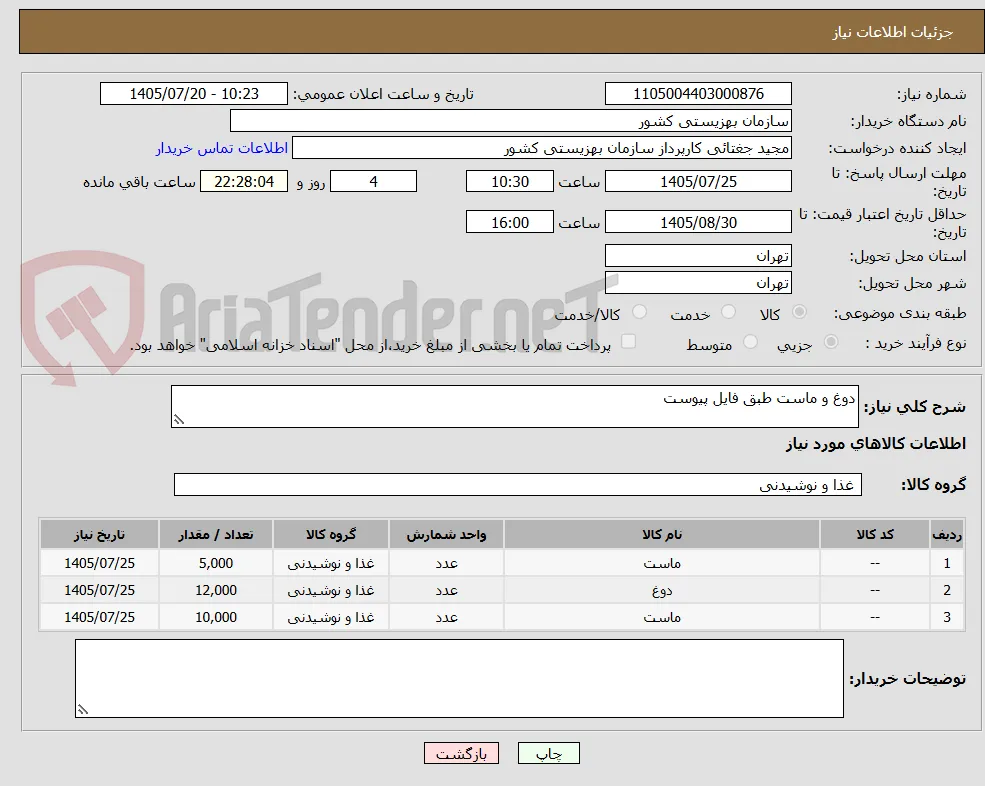This screenshot has width=985, height=786.
Task: Click the quantity 12,000 cell
Action: (215, 591)
